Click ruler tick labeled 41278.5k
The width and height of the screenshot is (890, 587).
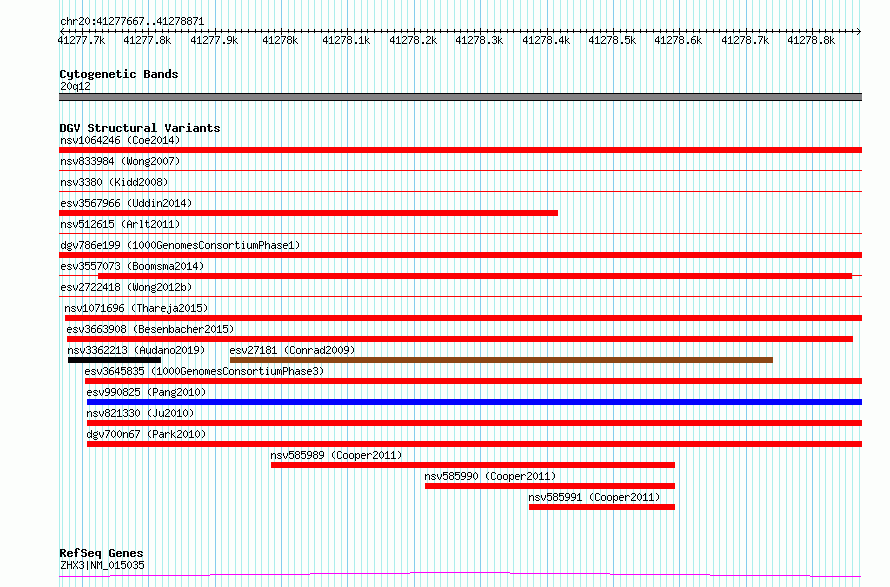click(x=612, y=40)
